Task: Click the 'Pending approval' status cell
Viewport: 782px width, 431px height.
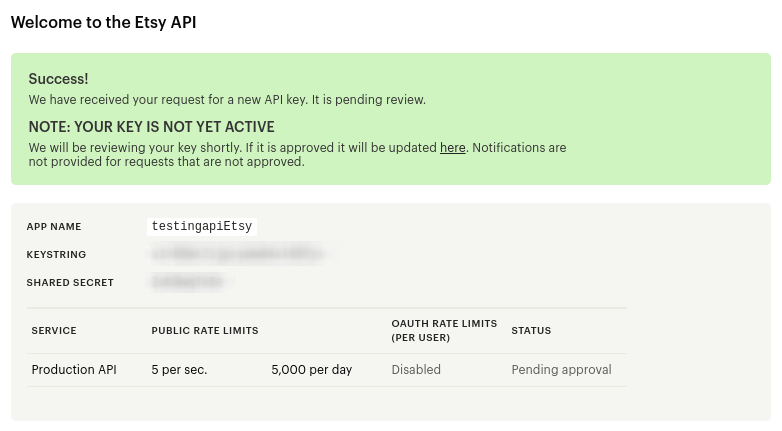Action: coord(562,370)
